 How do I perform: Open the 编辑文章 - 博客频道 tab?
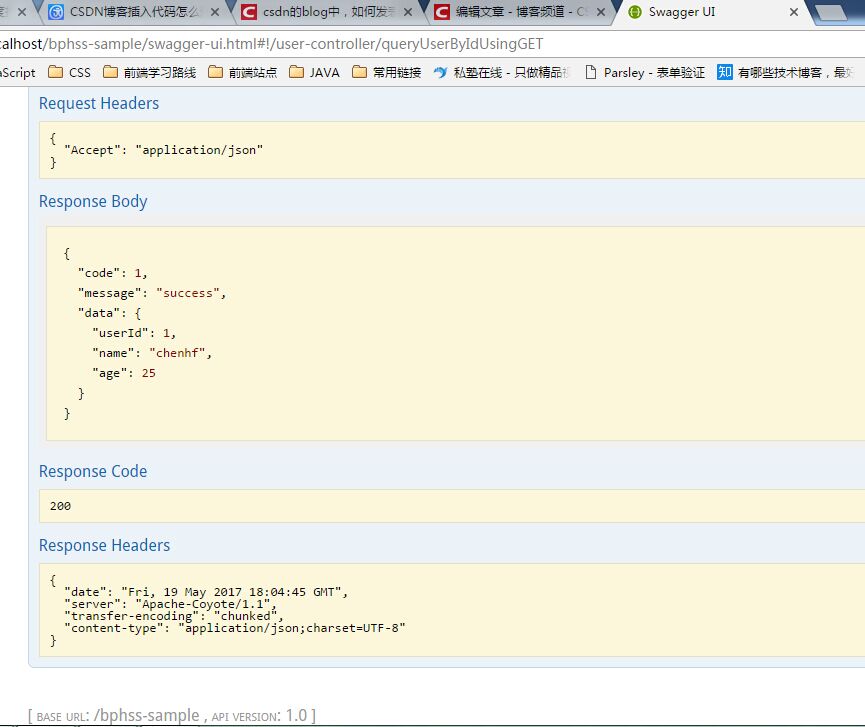click(x=521, y=12)
